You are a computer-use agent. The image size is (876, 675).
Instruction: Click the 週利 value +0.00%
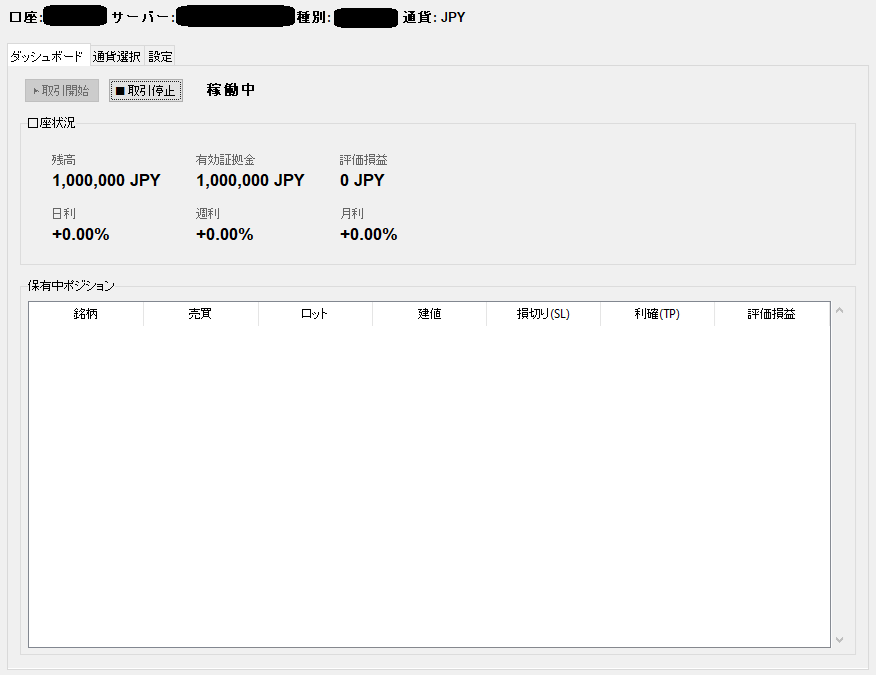pos(225,234)
